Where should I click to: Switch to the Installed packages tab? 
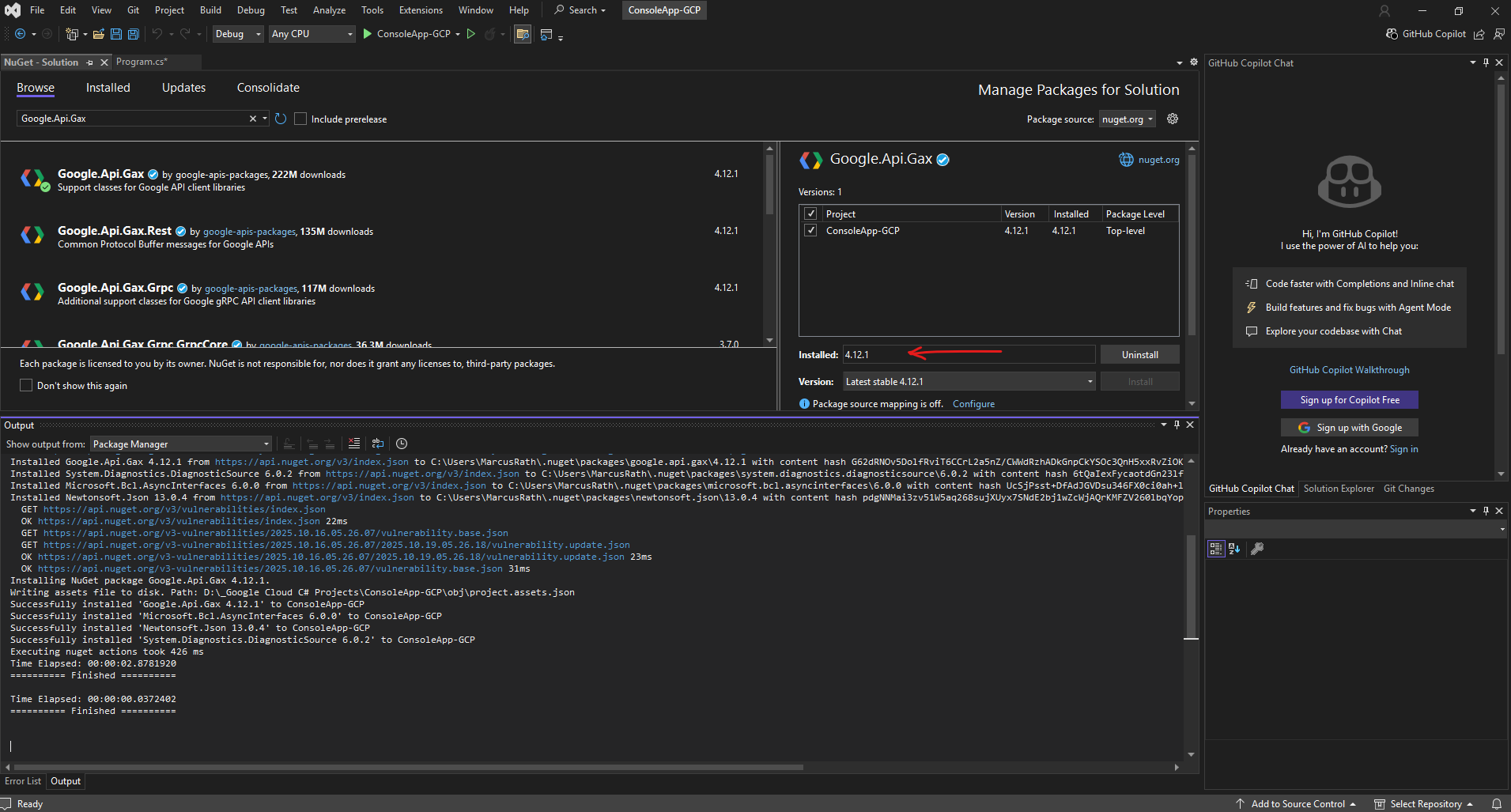108,88
